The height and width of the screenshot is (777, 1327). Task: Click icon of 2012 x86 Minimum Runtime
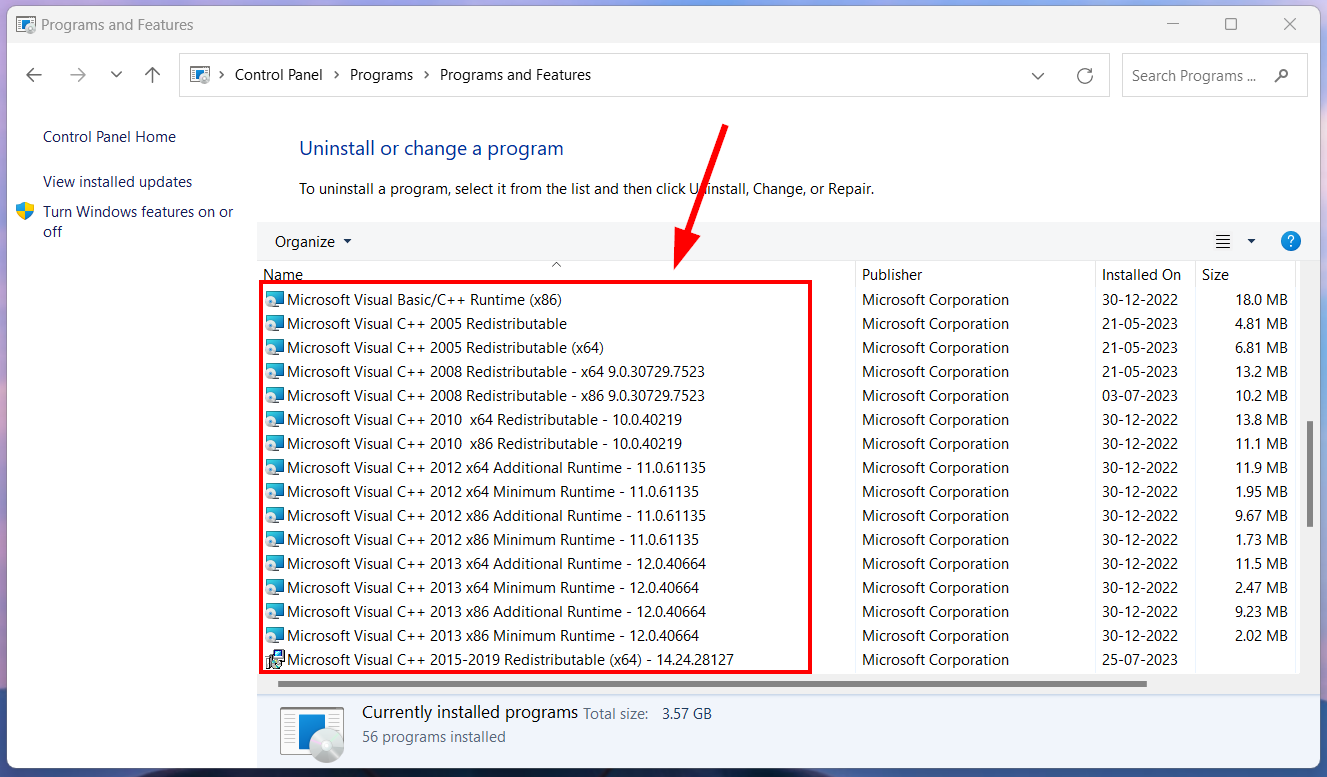coord(274,539)
